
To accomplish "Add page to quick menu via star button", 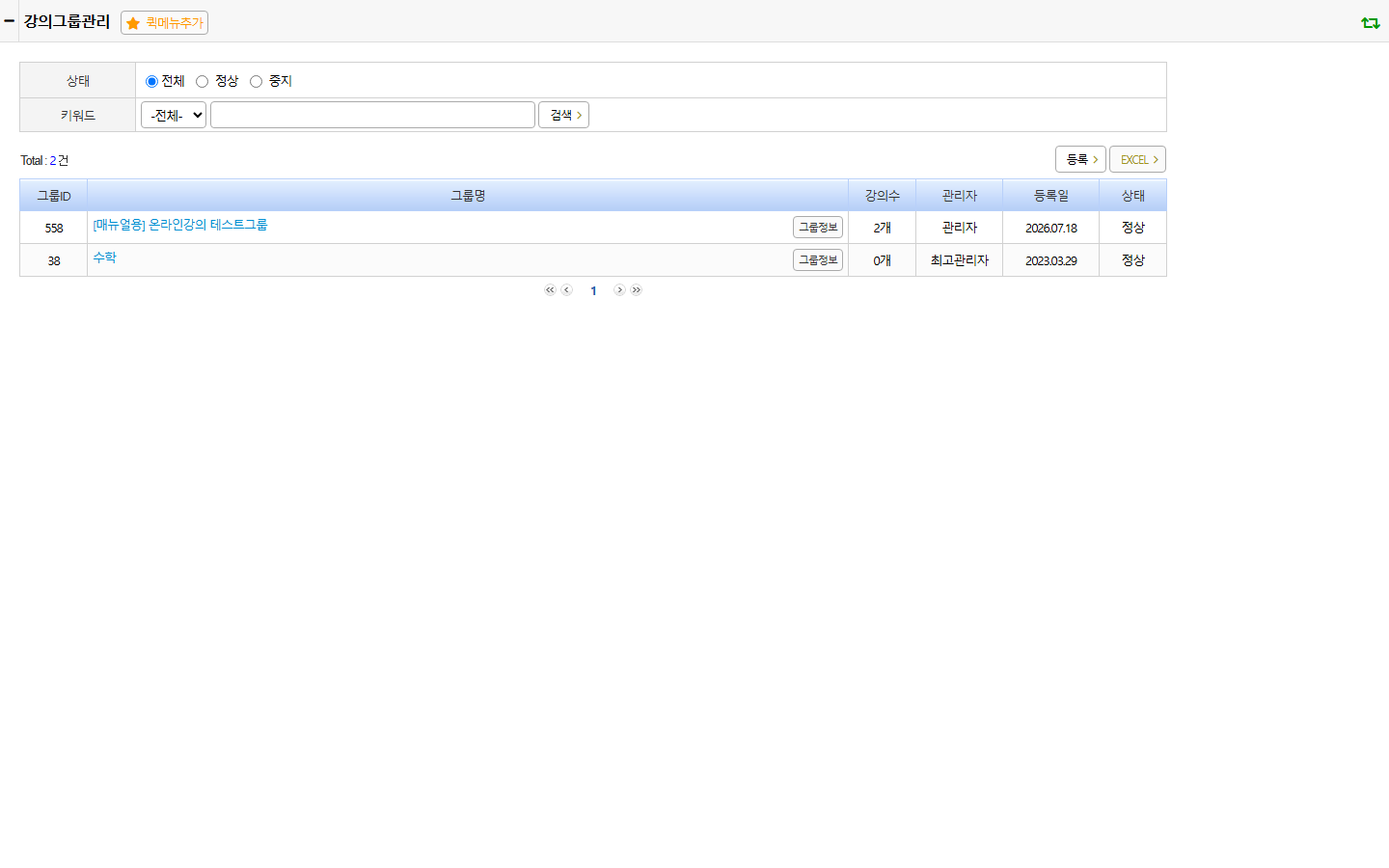I will 164,22.
